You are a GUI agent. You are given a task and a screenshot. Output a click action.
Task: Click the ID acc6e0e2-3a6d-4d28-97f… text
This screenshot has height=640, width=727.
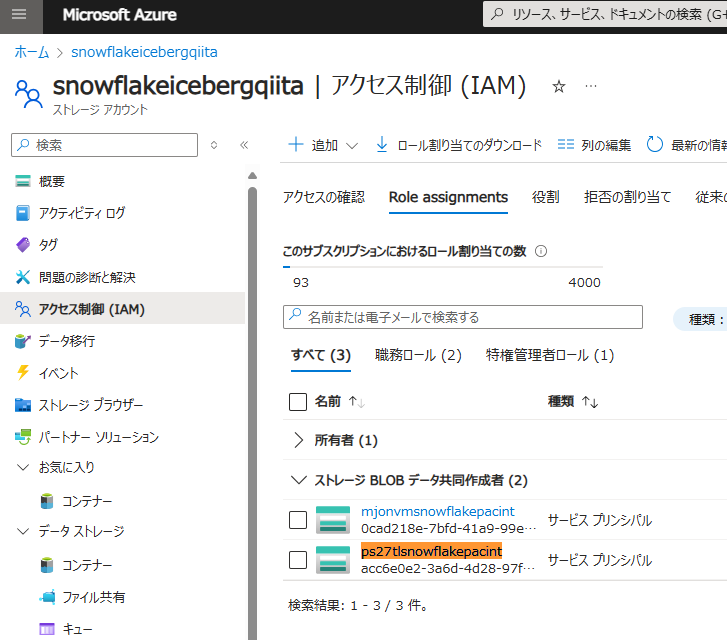(x=448, y=568)
